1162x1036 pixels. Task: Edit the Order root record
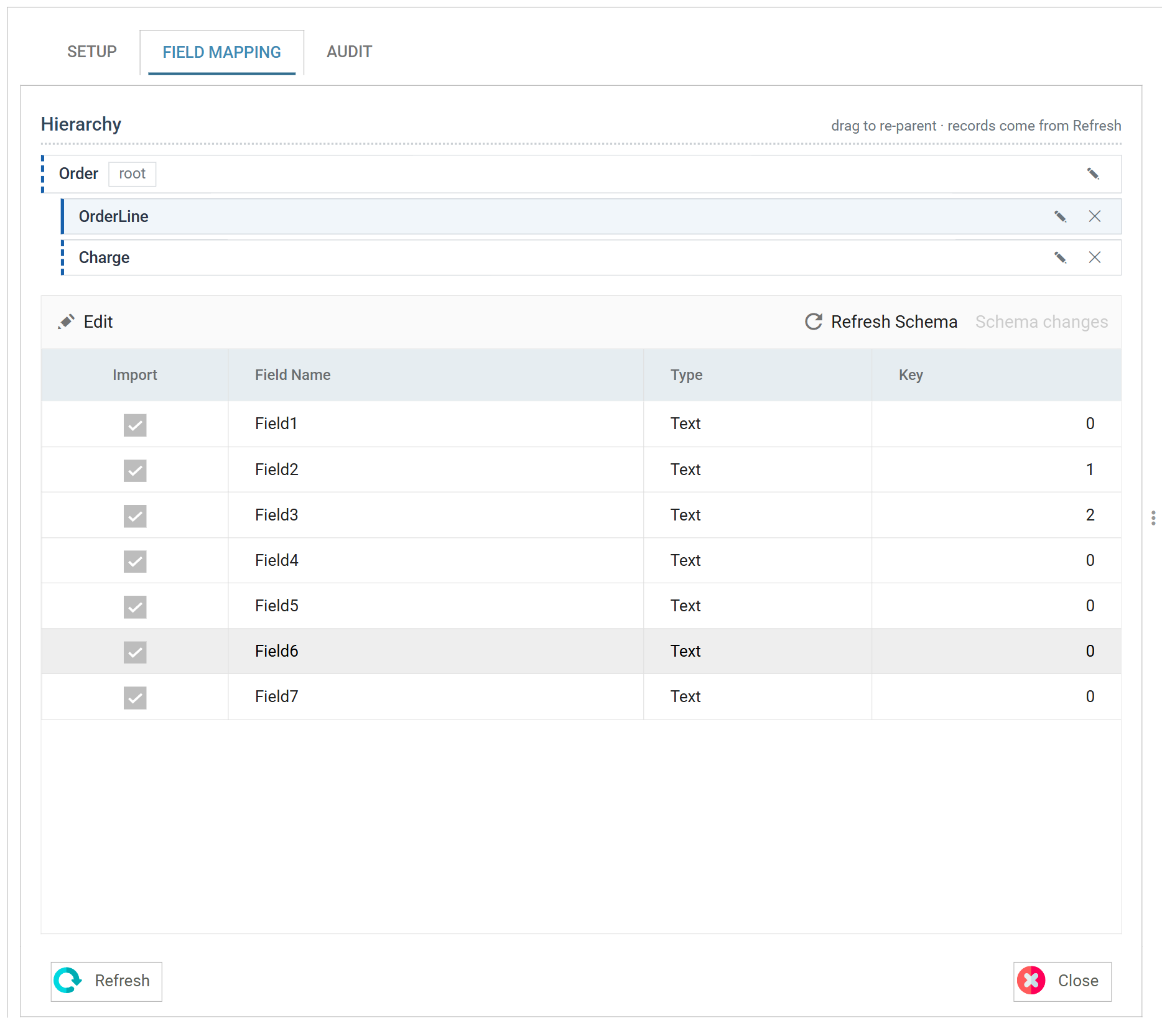(x=1093, y=173)
